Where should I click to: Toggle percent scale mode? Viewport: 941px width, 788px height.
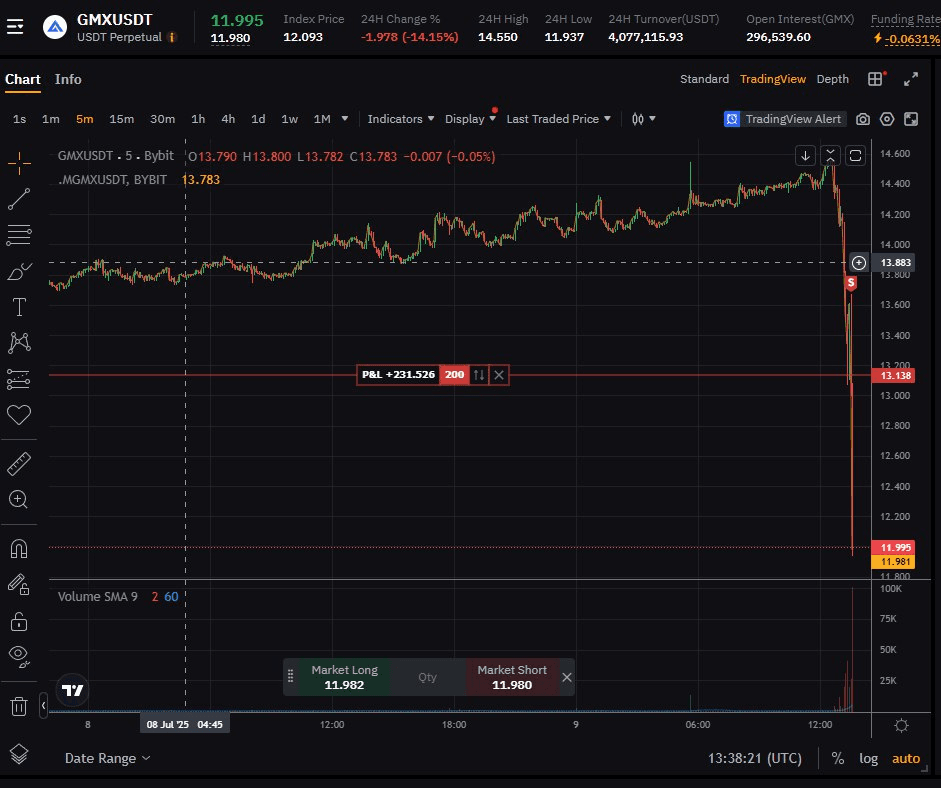838,759
